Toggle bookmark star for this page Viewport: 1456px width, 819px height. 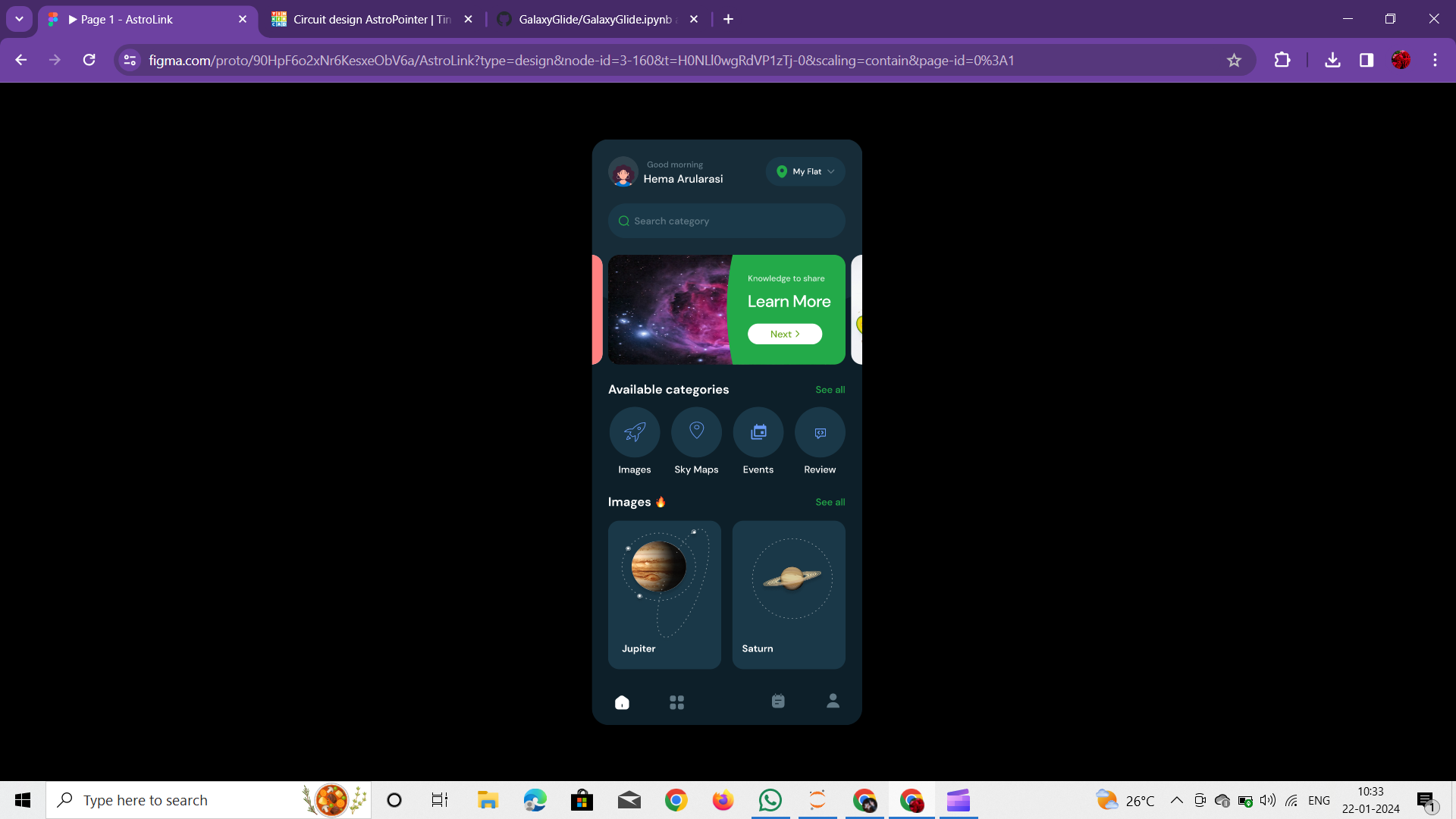click(x=1234, y=60)
